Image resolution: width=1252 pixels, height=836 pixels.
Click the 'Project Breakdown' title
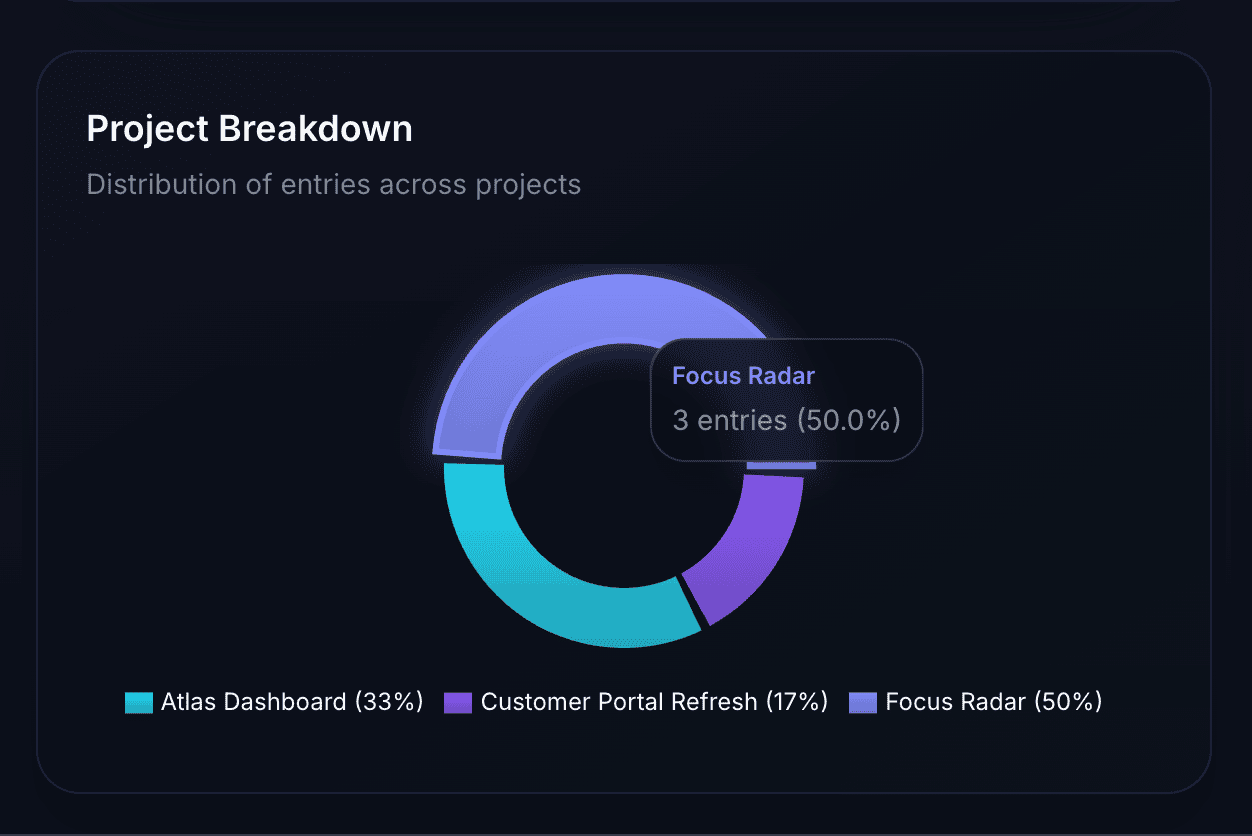[249, 128]
